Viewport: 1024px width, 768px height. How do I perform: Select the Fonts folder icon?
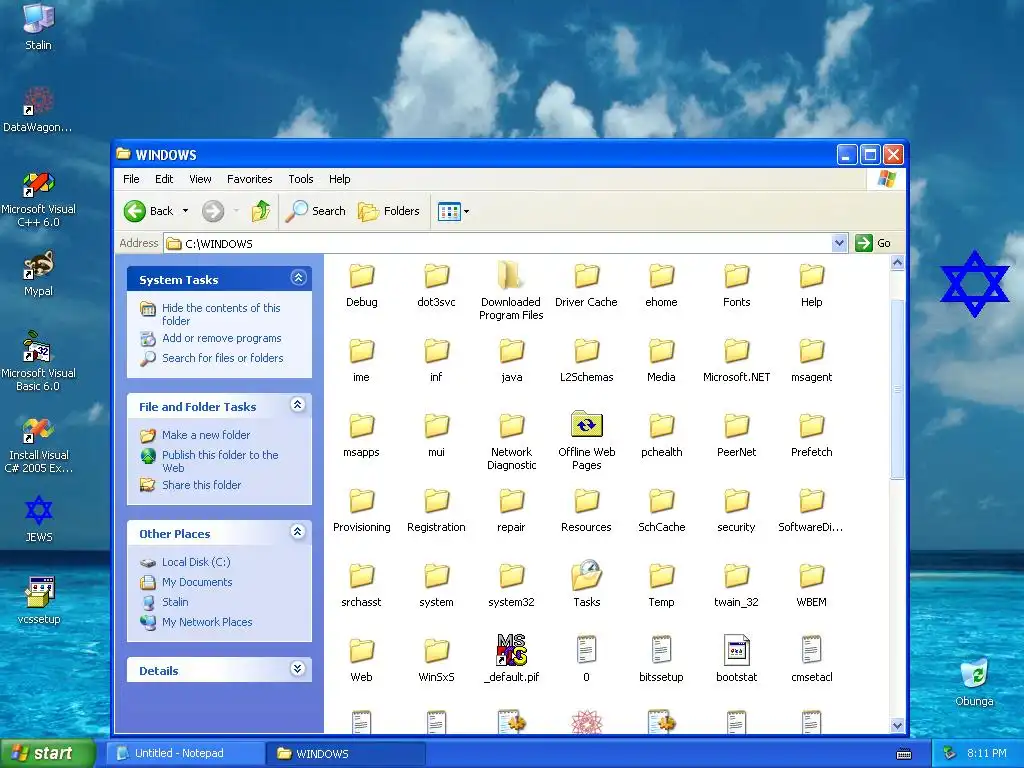tap(737, 276)
